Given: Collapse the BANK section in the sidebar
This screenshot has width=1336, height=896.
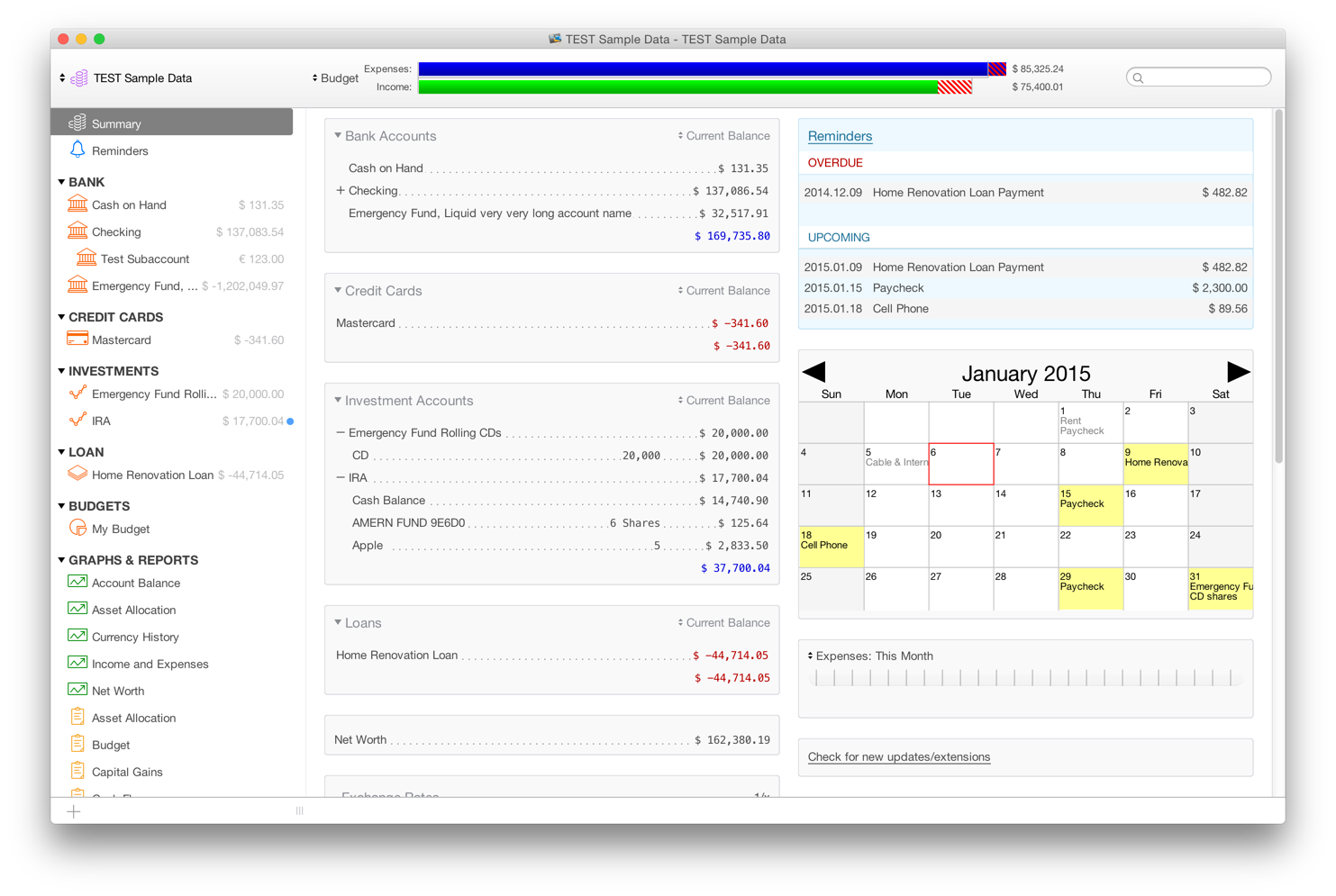Looking at the screenshot, I should coord(60,181).
